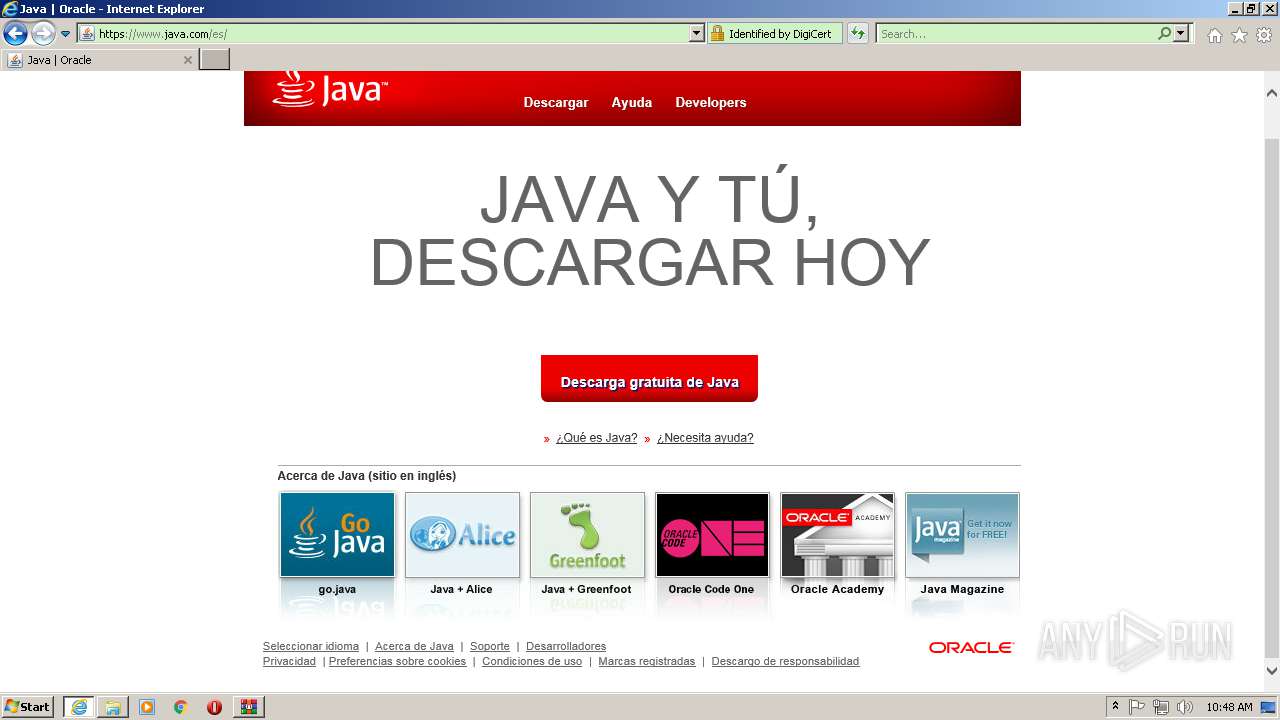This screenshot has height=720, width=1280.
Task: Open the colorful grid app taskbar icon
Action: coord(248,707)
